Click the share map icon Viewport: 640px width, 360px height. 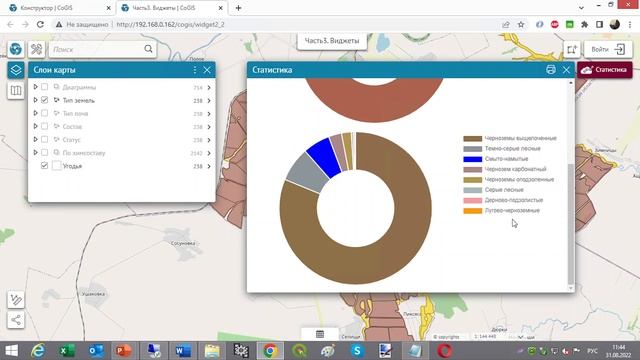tap(16, 320)
